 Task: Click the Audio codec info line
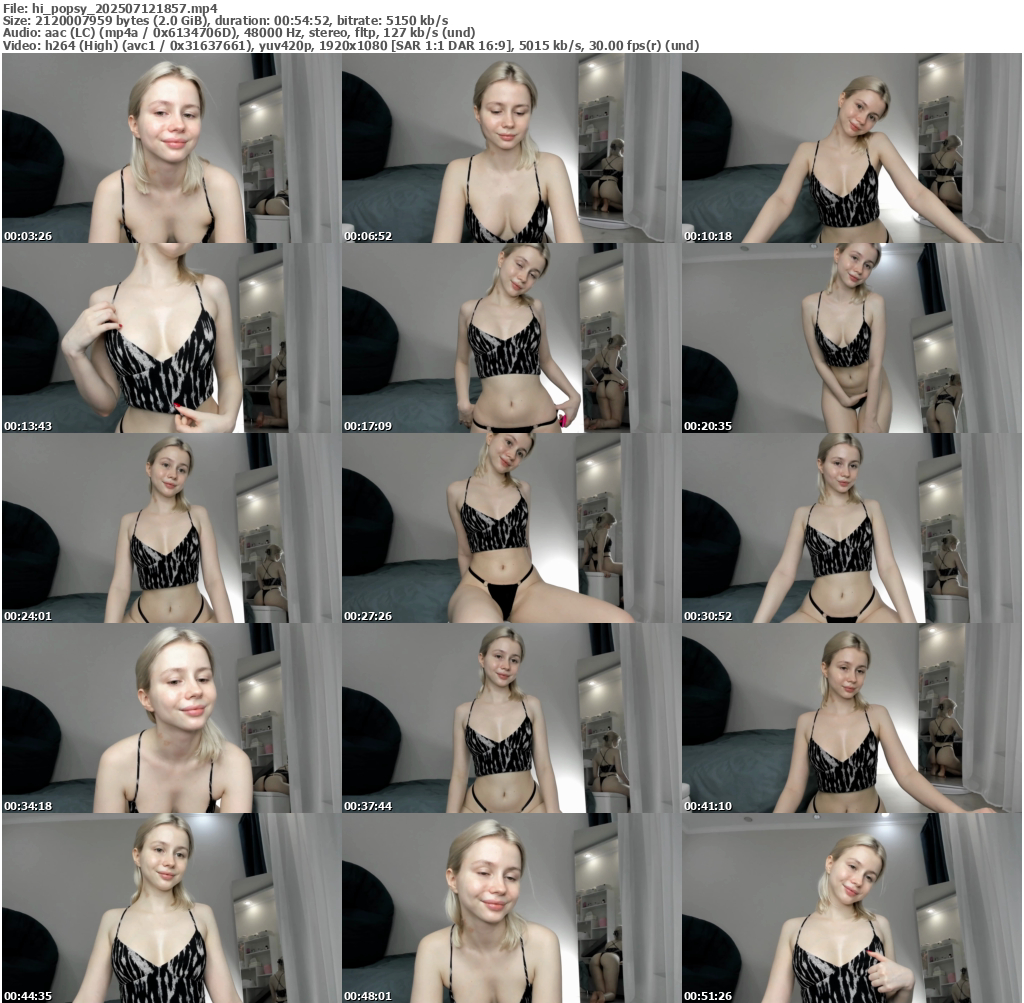click(238, 33)
